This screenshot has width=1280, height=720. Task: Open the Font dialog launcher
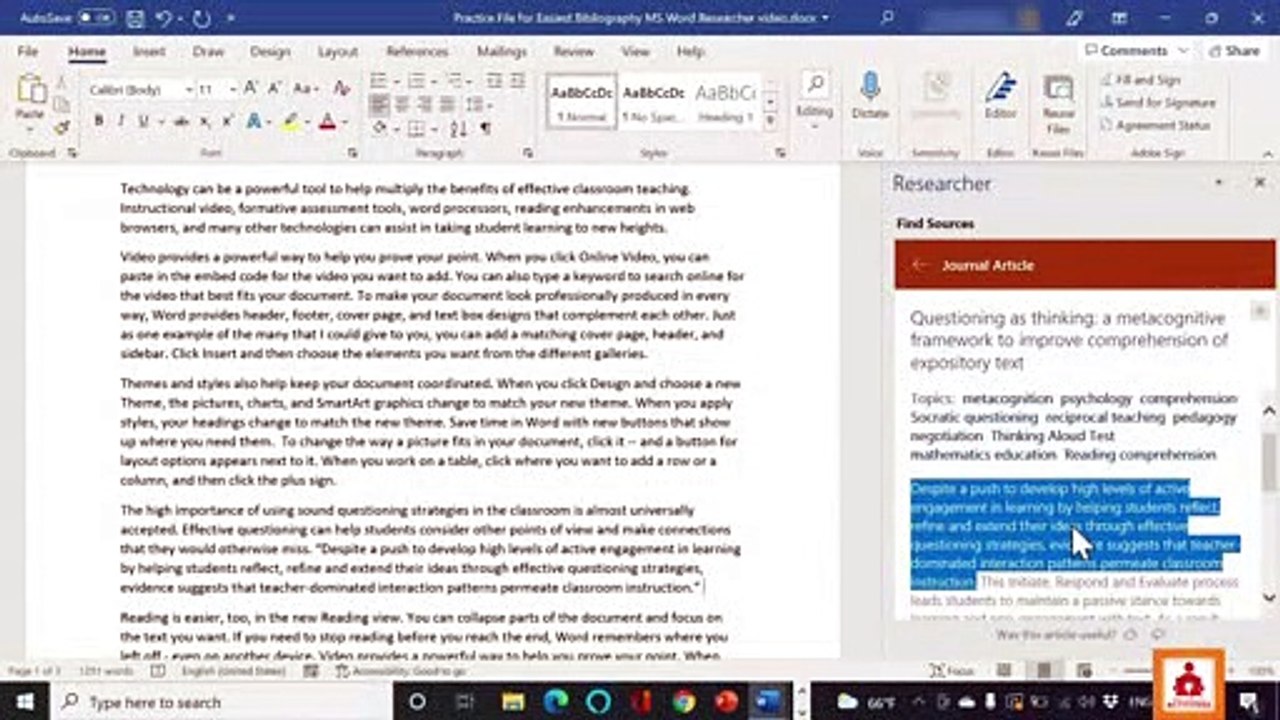352,153
